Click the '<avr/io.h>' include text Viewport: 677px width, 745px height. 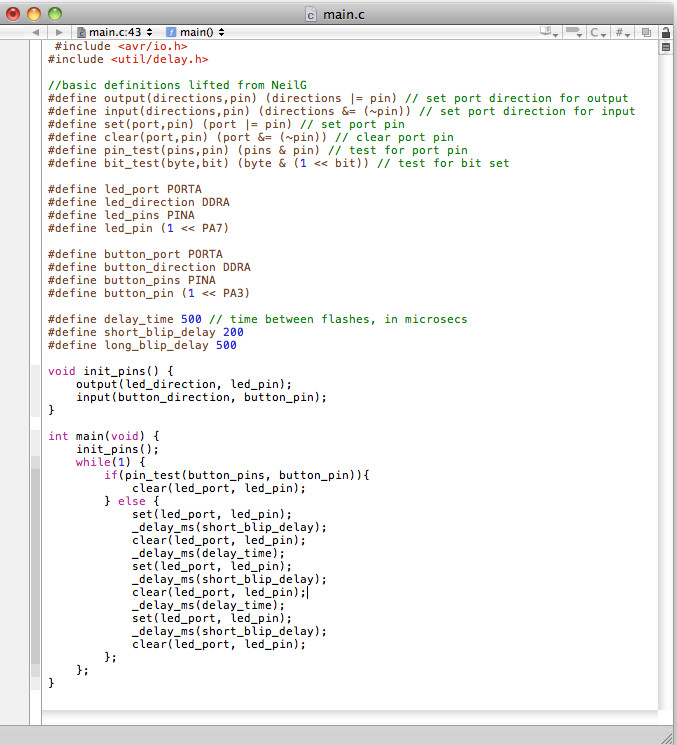pyautogui.click(x=153, y=46)
